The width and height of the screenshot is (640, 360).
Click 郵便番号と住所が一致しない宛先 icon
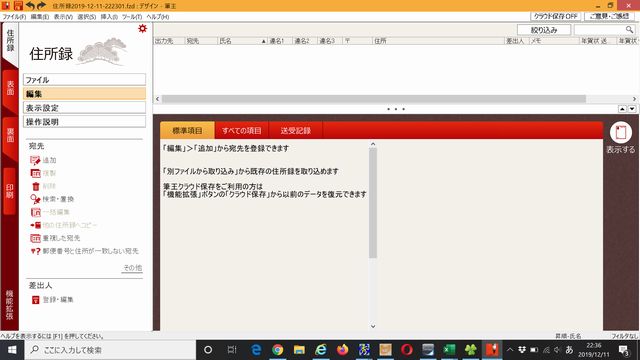coord(36,251)
